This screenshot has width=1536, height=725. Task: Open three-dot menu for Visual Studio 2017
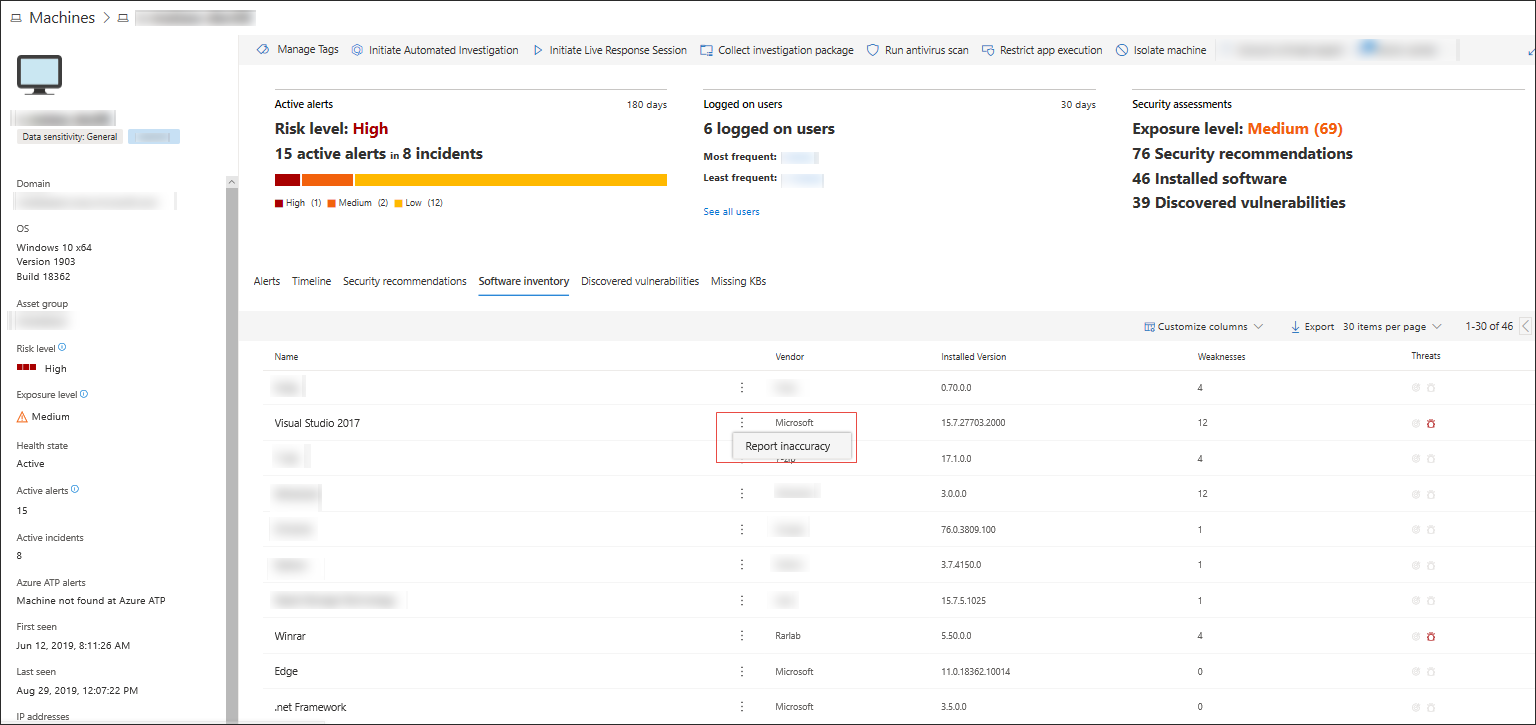point(742,423)
